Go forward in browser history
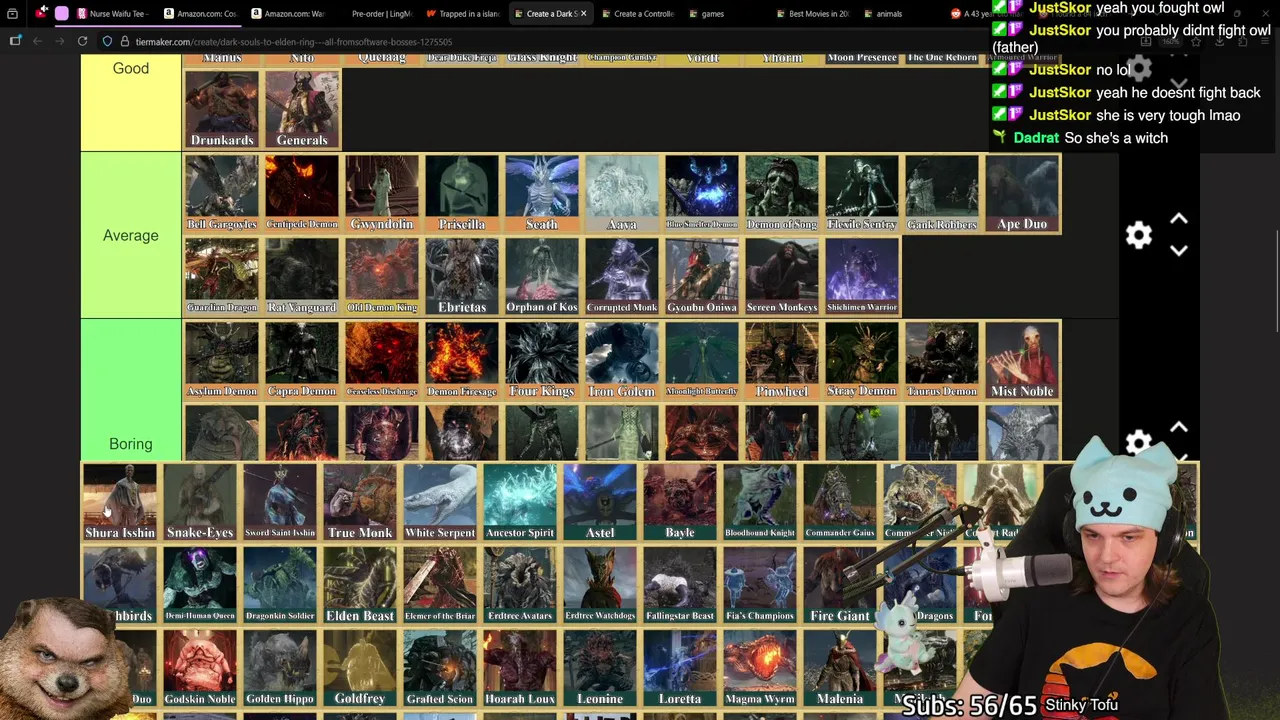 (59, 41)
